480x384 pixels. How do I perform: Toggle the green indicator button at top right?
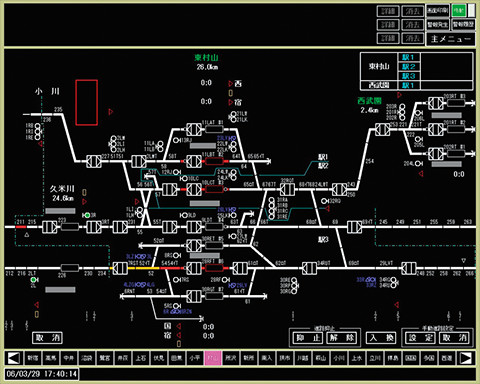click(x=459, y=11)
